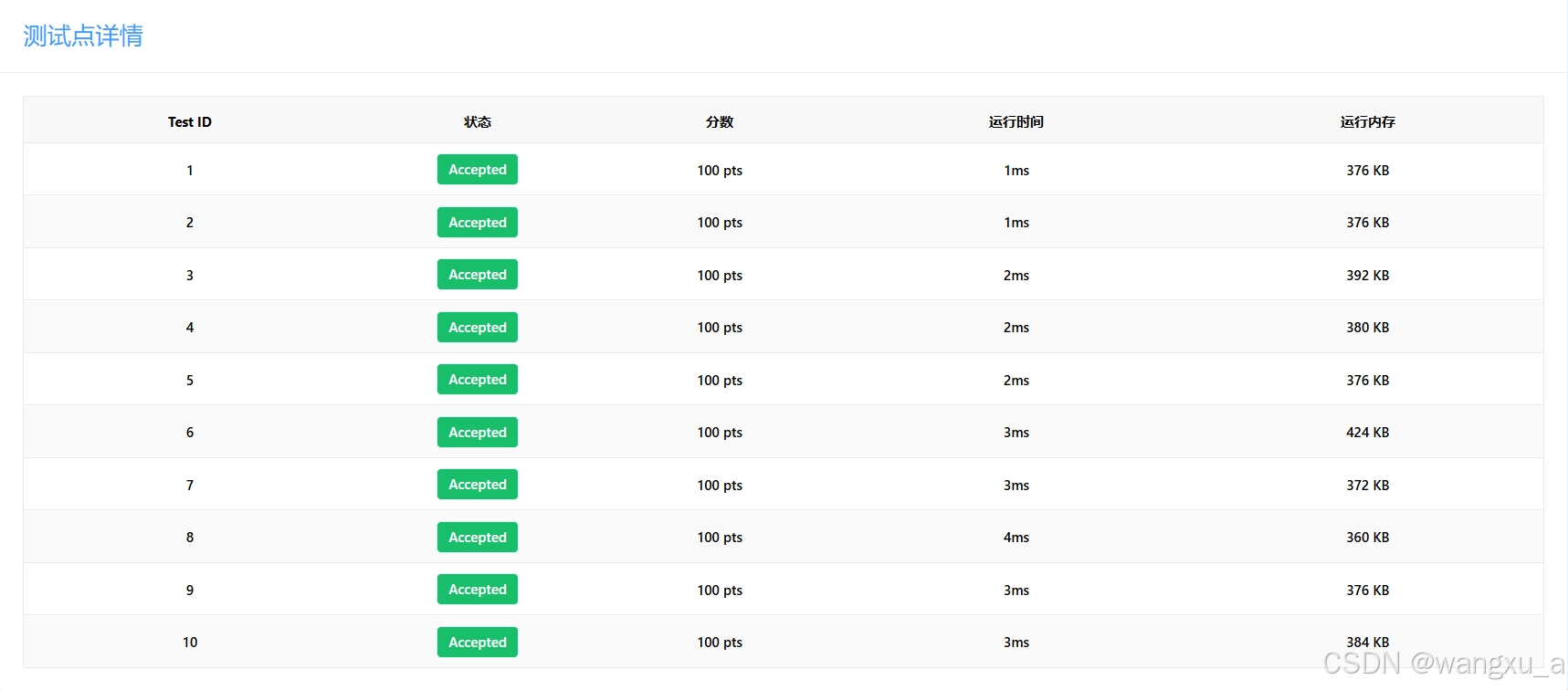The image size is (1568, 690).
Task: Select Test ID cell 1
Action: 190,171
